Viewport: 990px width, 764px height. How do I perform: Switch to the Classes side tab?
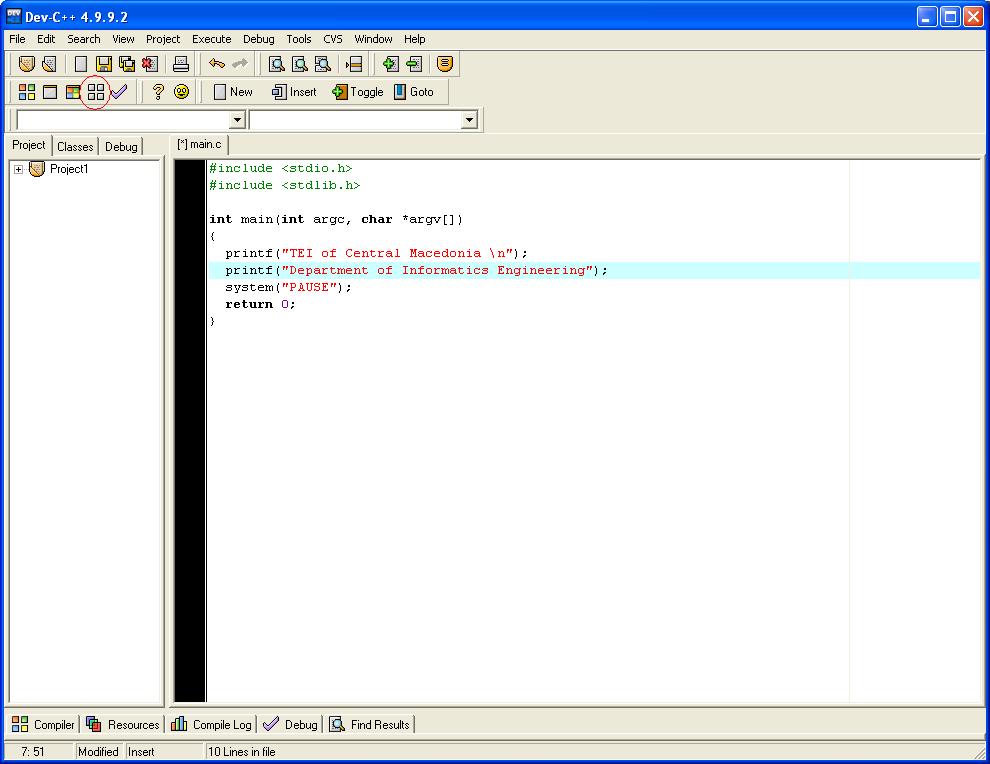point(75,146)
